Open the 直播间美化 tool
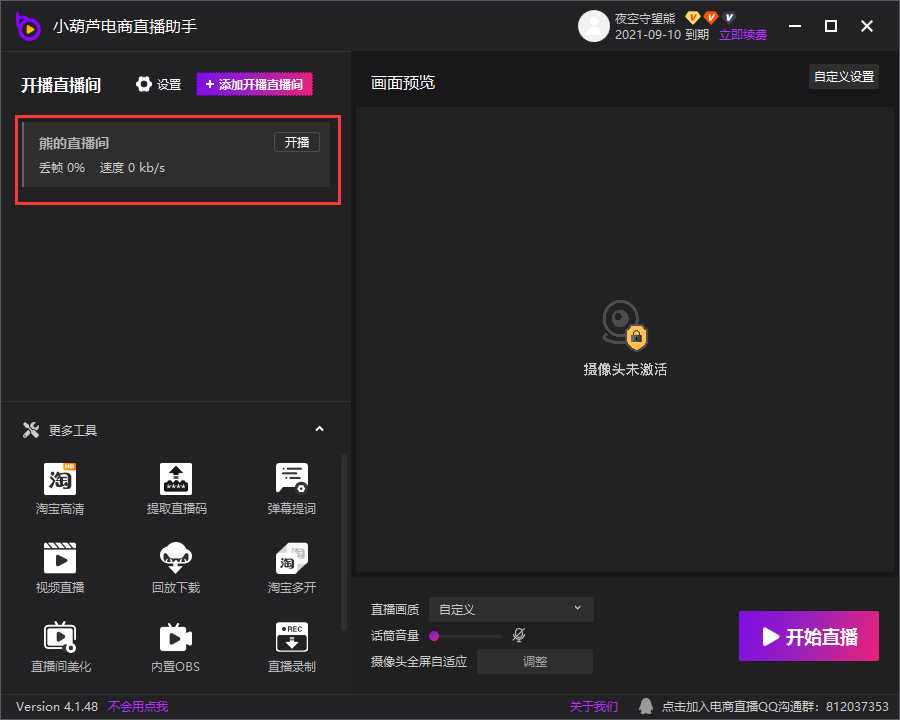The image size is (900, 720). click(60, 637)
